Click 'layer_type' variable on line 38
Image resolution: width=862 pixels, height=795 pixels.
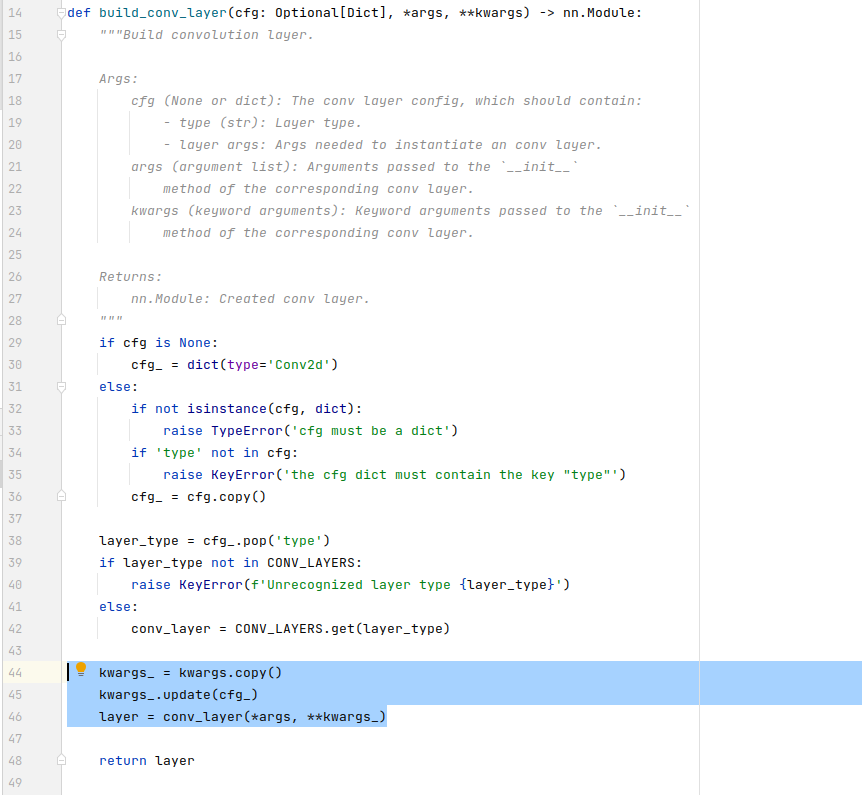(139, 540)
